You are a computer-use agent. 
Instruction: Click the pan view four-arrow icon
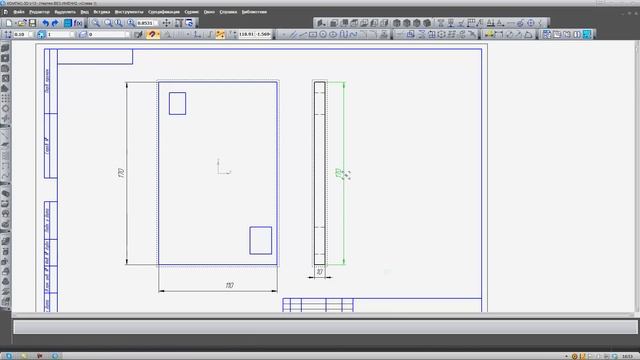tap(167, 23)
